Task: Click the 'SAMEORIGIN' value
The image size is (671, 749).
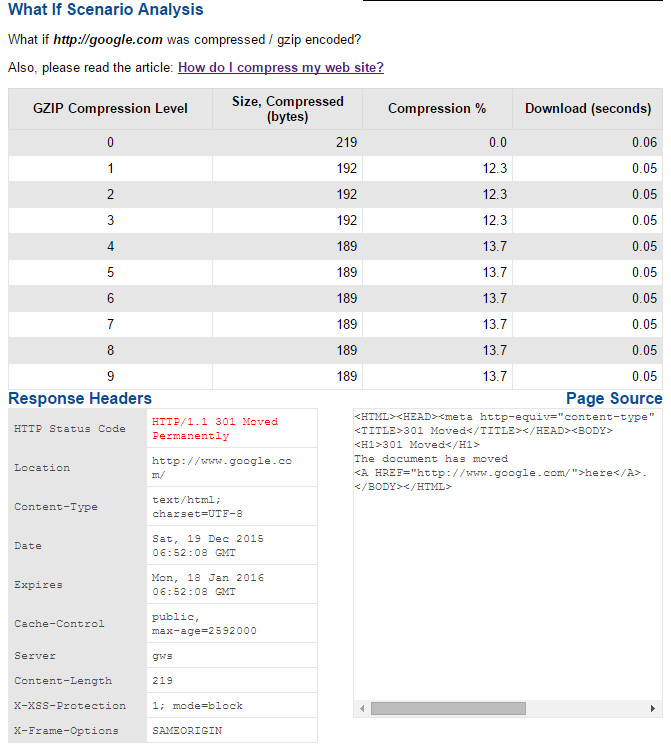Action: tap(187, 730)
